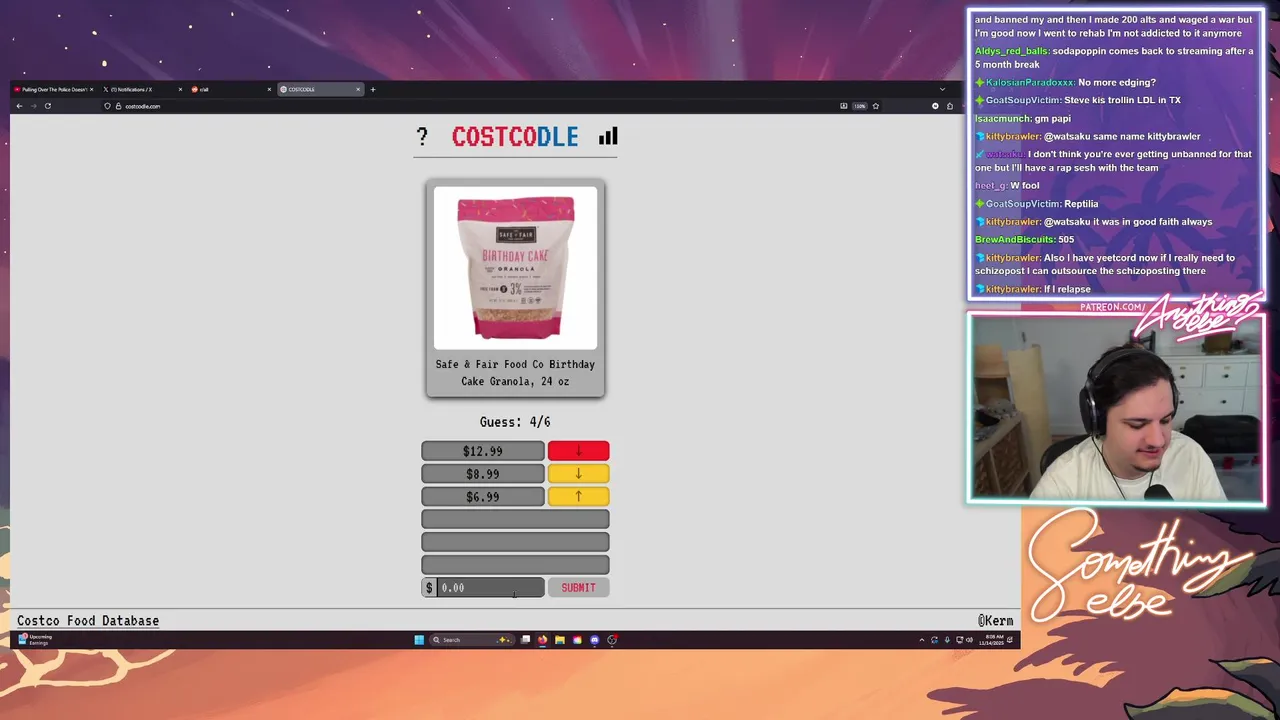This screenshot has width=1280, height=720.
Task: Show hidden system tray icons
Action: point(922,640)
